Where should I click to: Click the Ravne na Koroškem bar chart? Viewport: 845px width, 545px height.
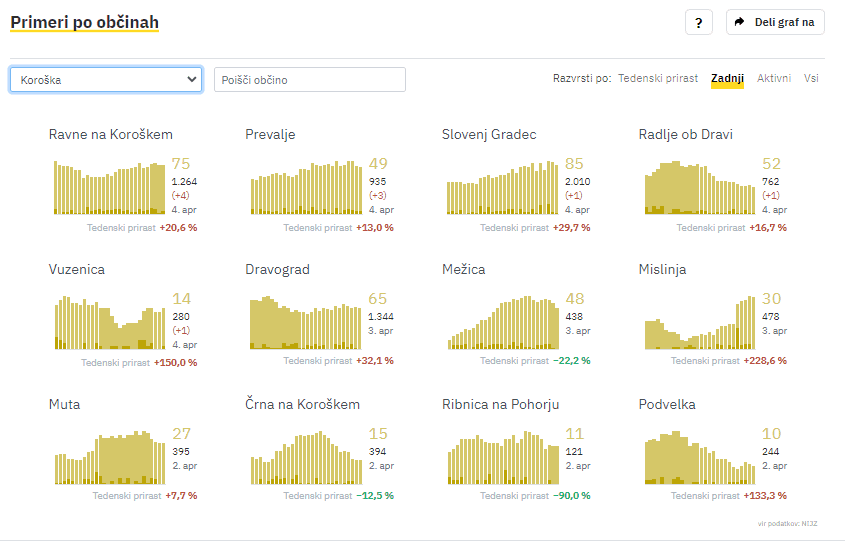click(x=109, y=188)
